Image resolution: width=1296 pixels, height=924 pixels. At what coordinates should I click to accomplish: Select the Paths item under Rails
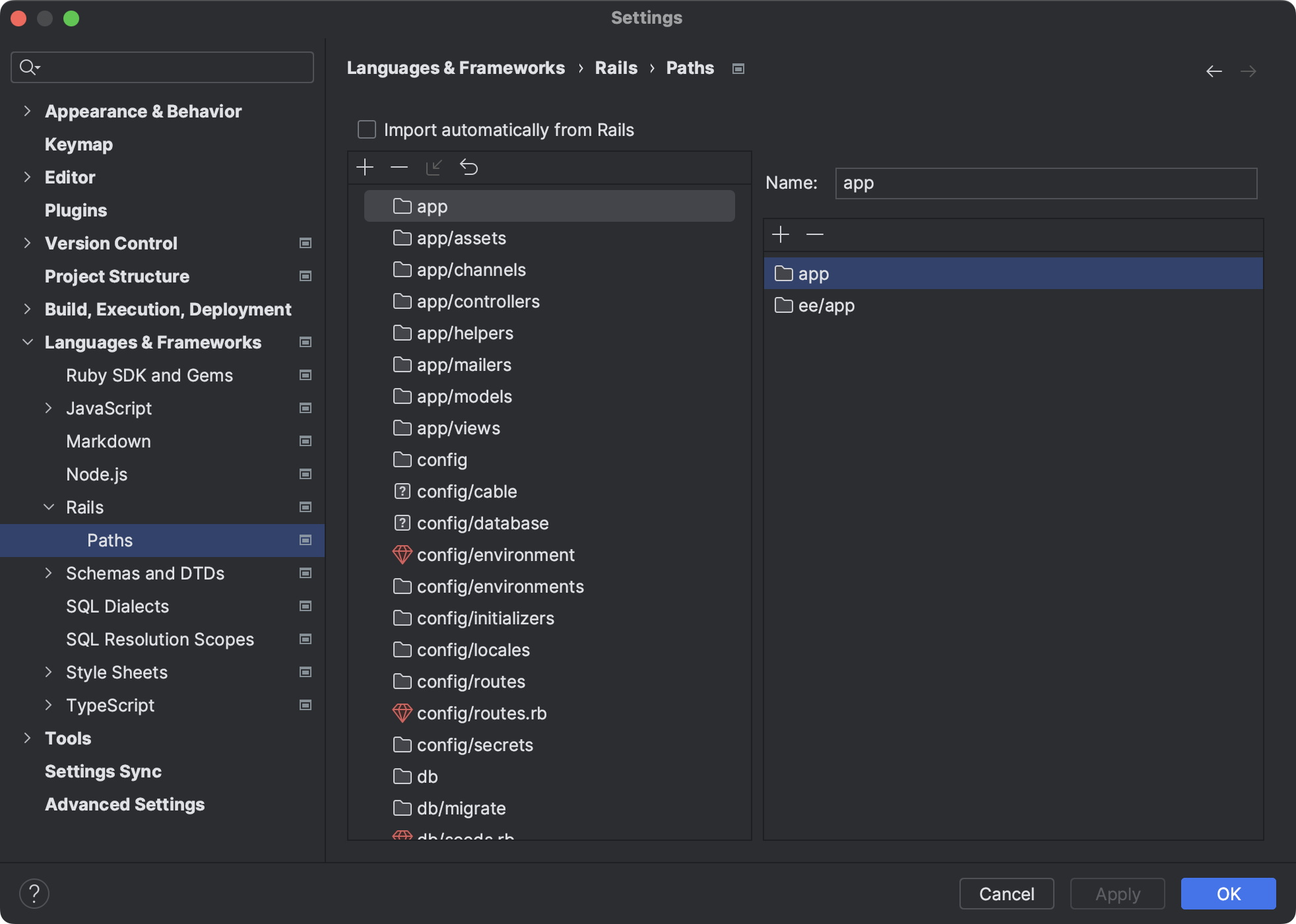click(162, 541)
